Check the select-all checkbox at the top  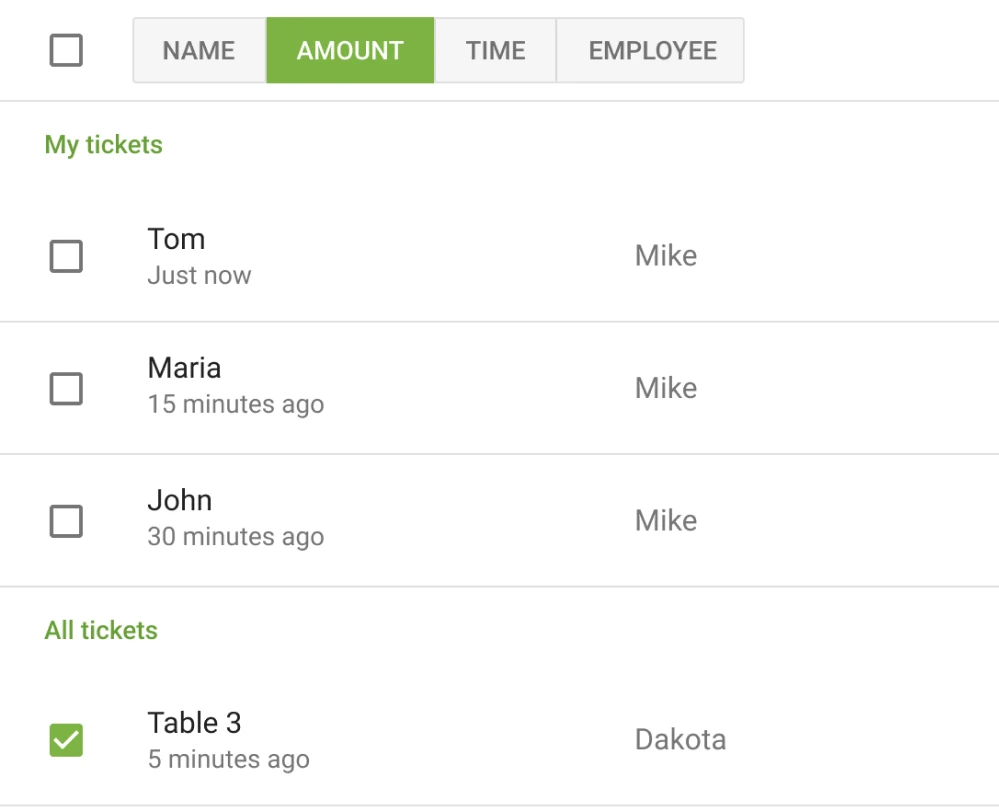[x=65, y=50]
